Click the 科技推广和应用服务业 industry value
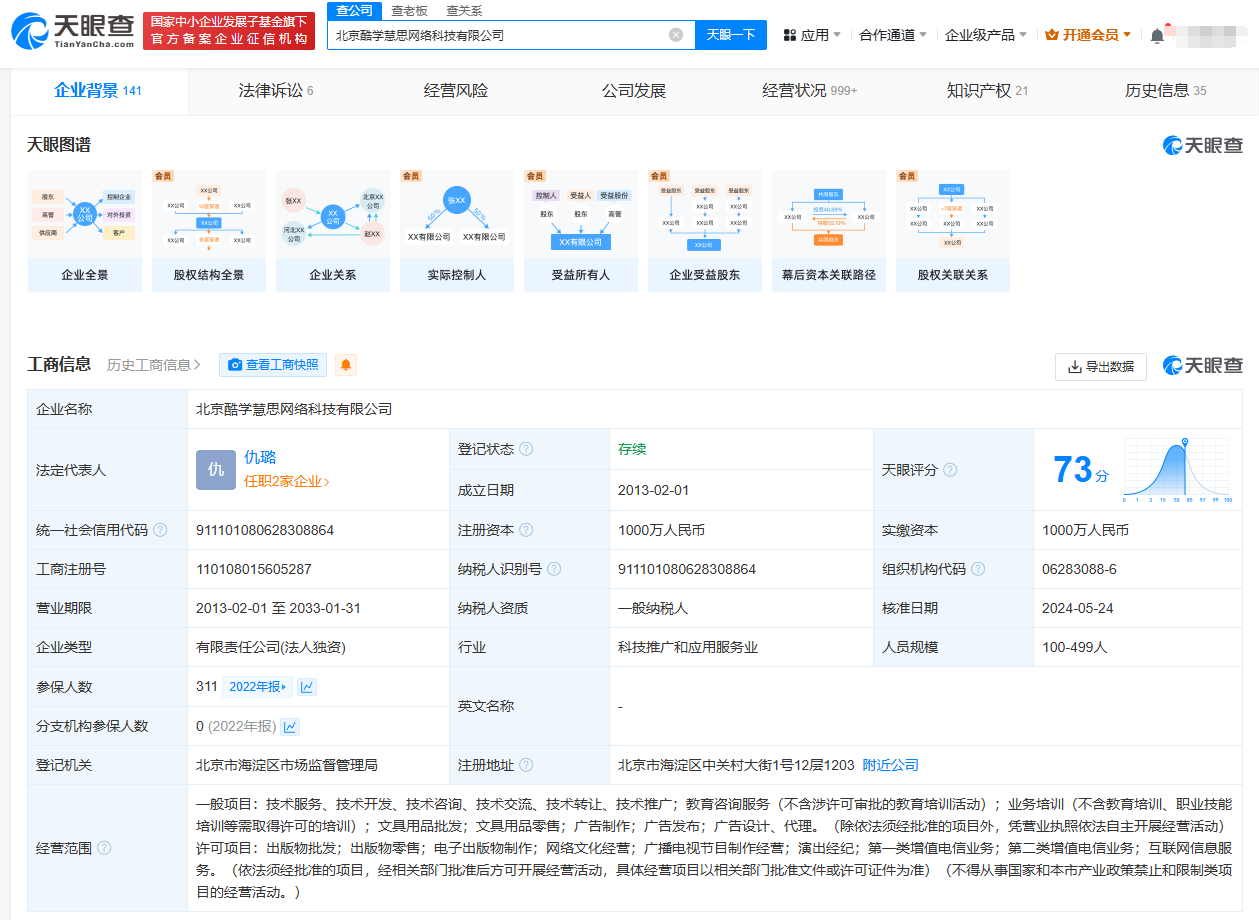The width and height of the screenshot is (1259, 920). coord(688,647)
